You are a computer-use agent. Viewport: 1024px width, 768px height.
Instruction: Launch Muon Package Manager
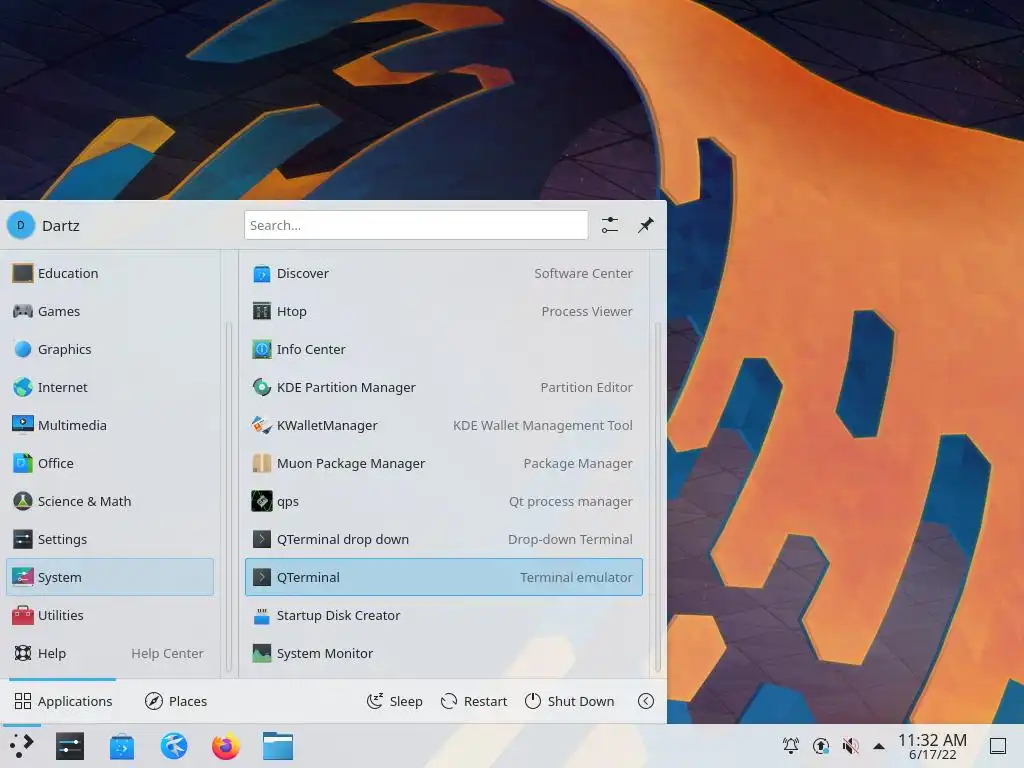(443, 464)
